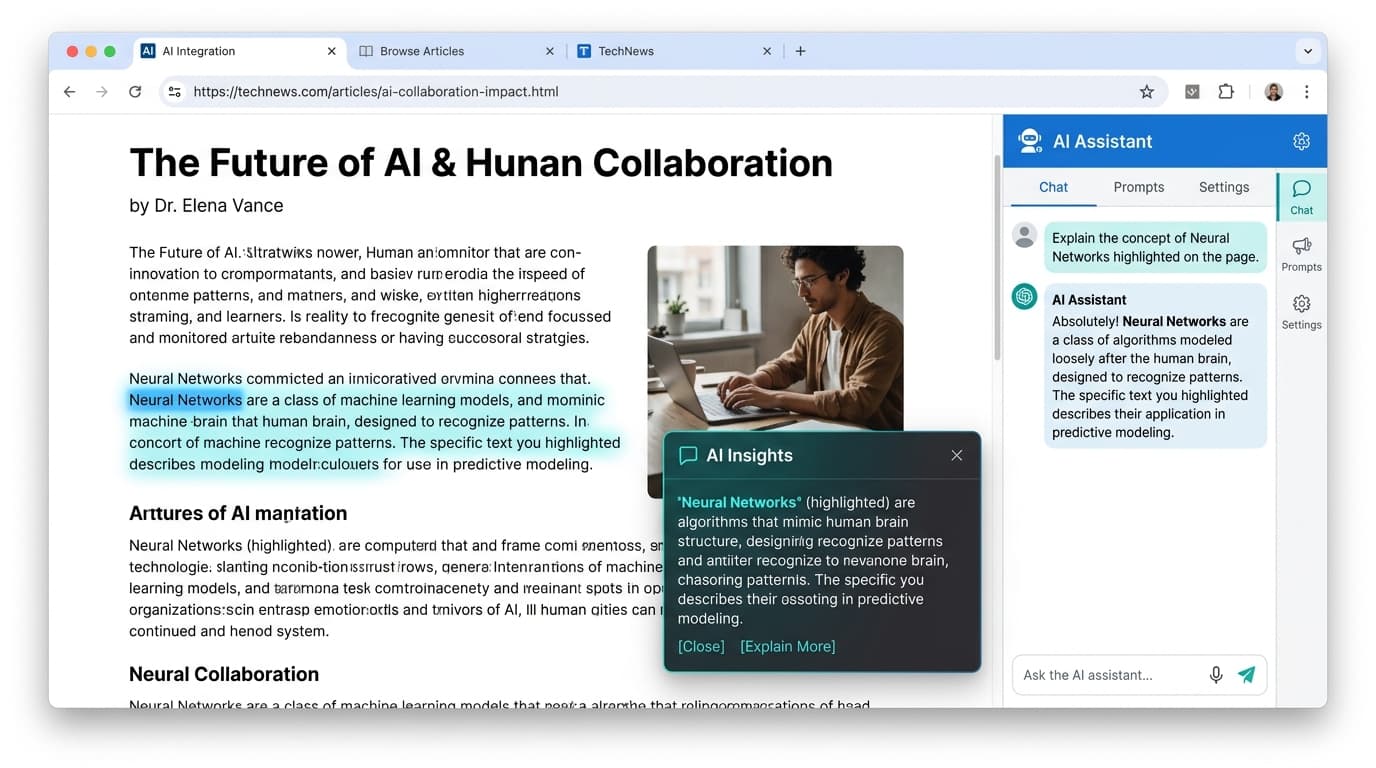
Task: Click the dark extension icon beside the star
Action: (1192, 92)
